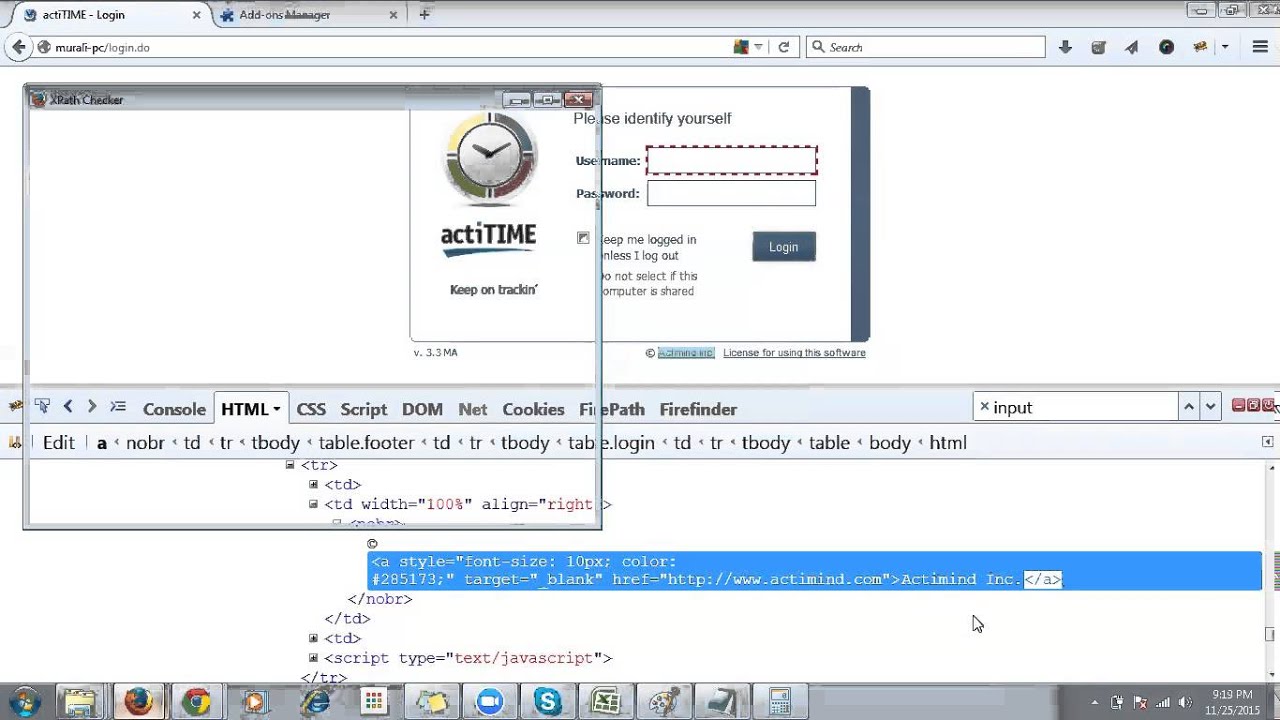Screen dimensions: 1280x720
Task: Click the Firebug forward history arrow
Action: point(92,406)
